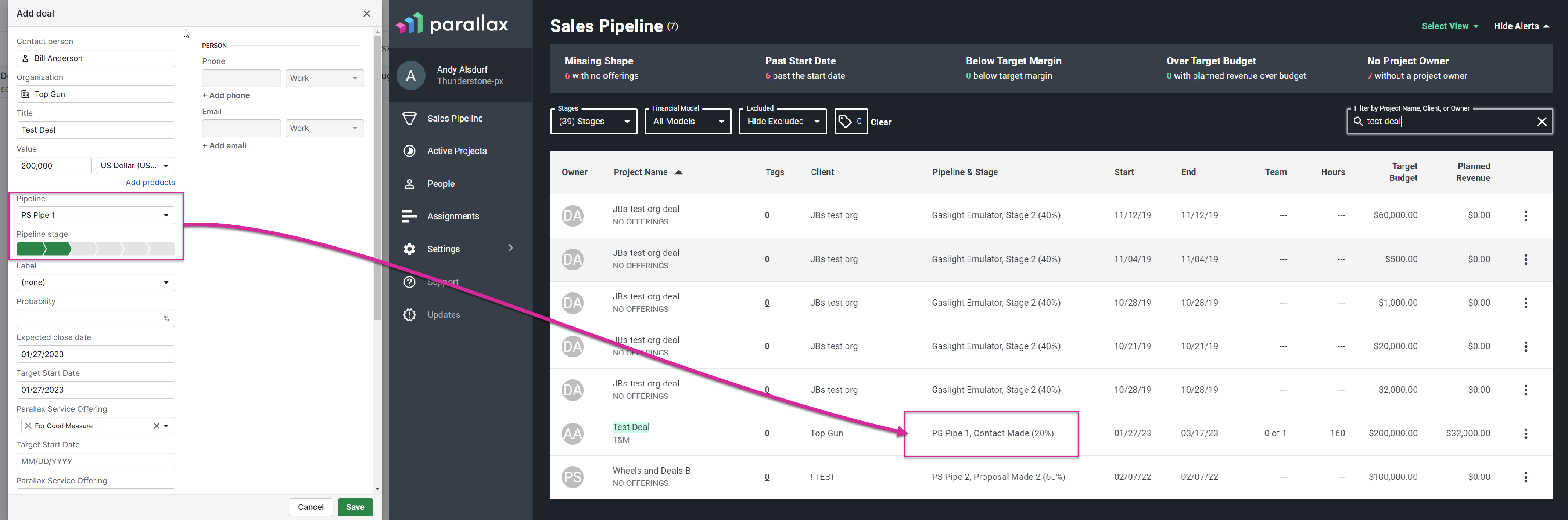Cancel the Add deal dialog
The width and height of the screenshot is (1568, 520).
[x=311, y=507]
